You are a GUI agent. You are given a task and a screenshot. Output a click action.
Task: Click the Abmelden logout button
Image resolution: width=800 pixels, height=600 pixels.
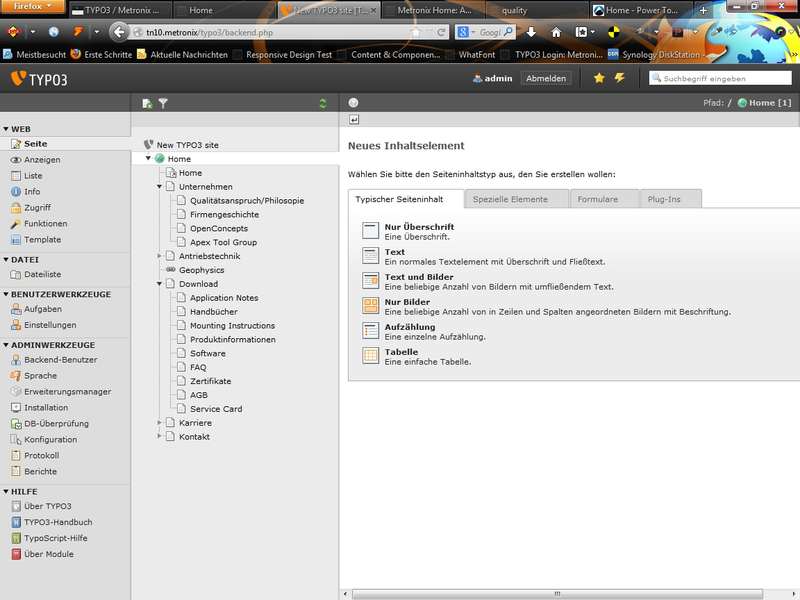point(546,78)
